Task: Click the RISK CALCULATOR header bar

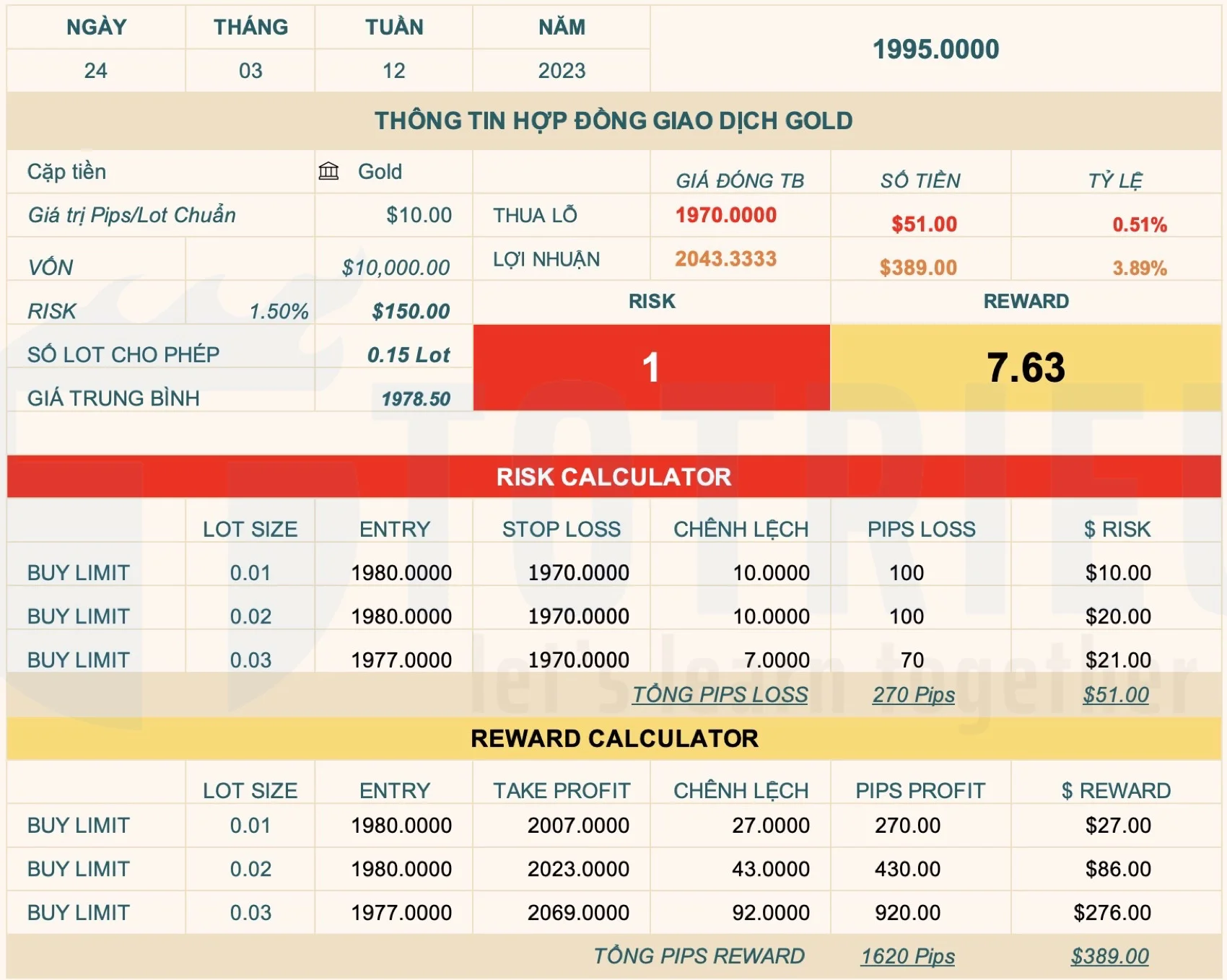Action: 613,477
